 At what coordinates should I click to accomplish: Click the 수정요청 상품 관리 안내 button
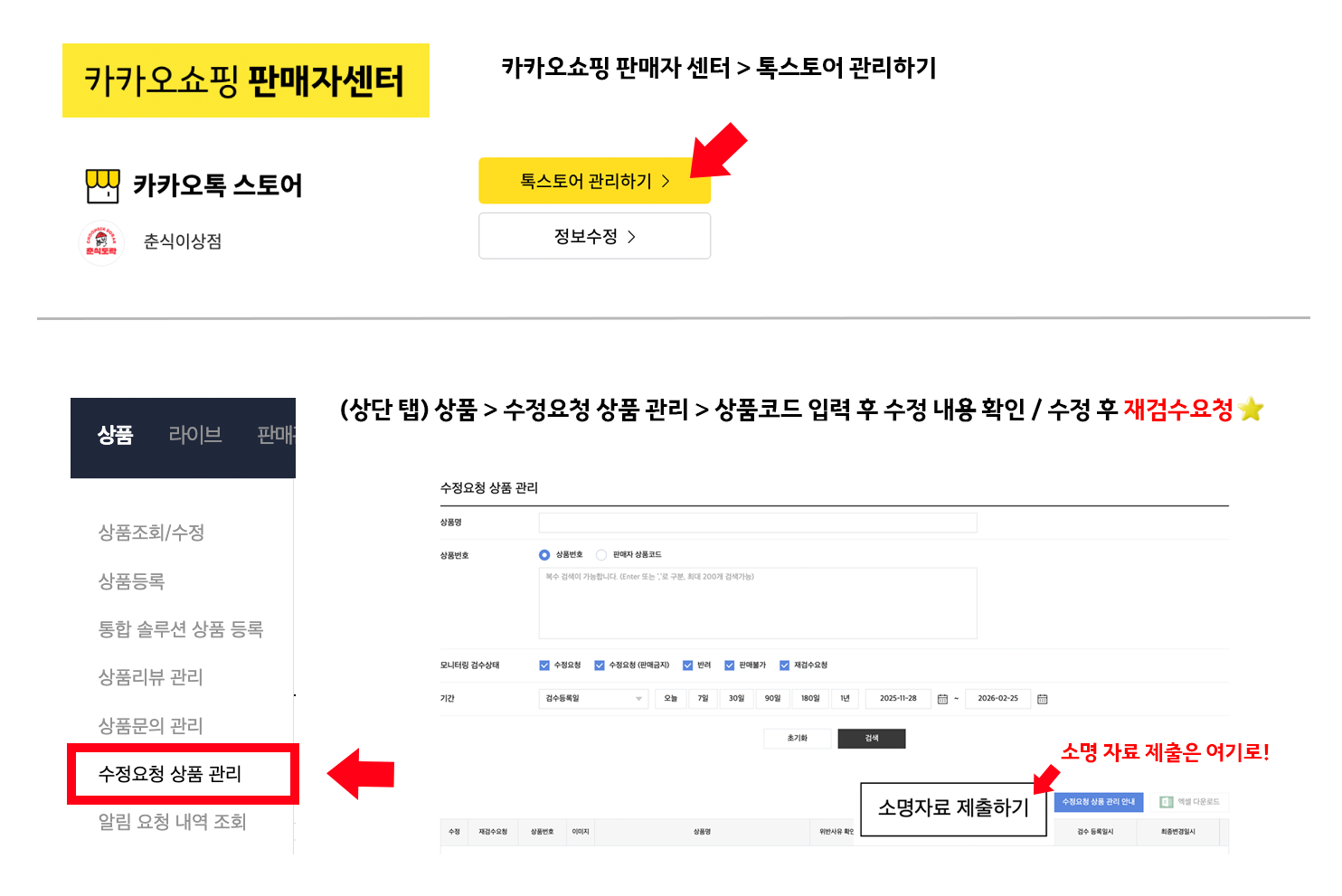pos(1099,802)
